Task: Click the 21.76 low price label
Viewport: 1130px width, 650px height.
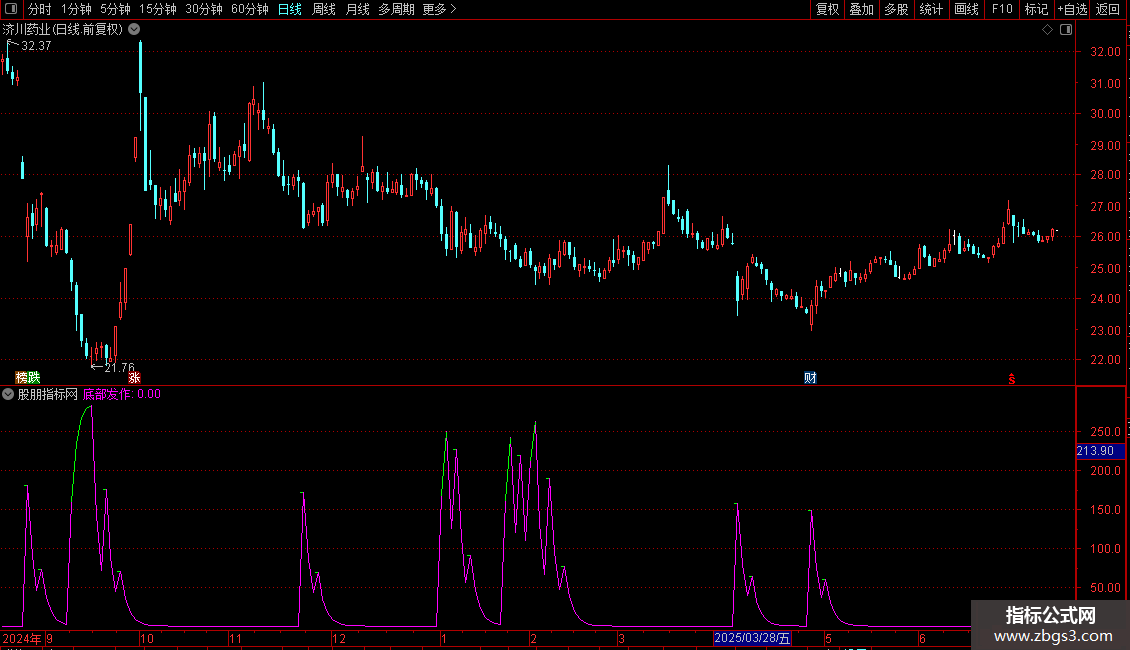Action: (120, 368)
